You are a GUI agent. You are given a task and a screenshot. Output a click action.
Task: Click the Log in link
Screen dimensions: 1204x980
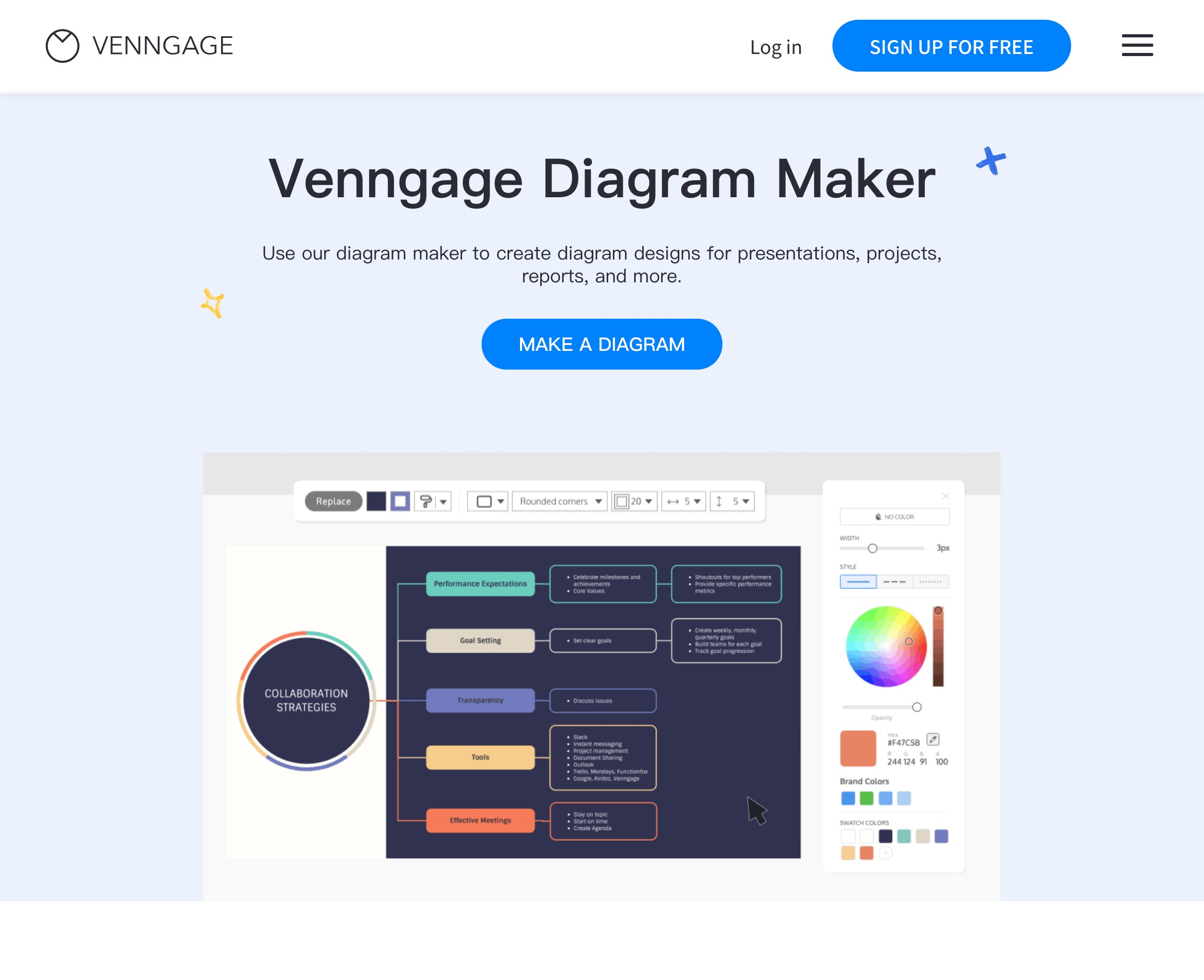pyautogui.click(x=775, y=46)
